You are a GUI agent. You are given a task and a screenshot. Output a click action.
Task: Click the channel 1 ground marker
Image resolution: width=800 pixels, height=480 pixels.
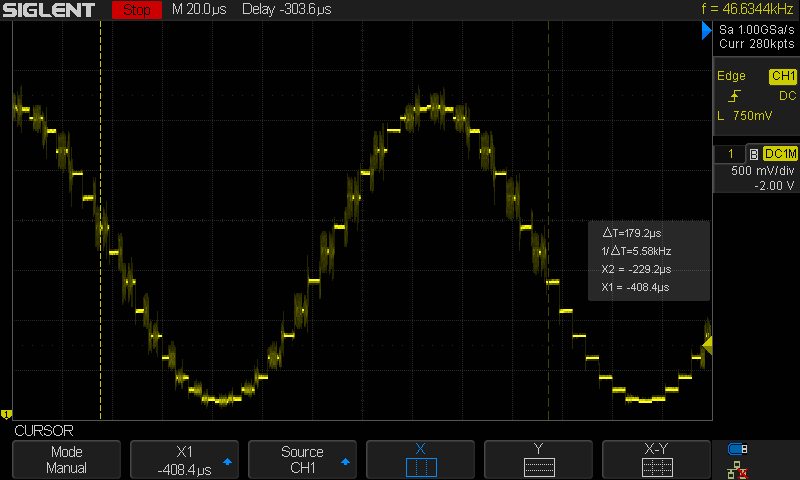coord(6,414)
